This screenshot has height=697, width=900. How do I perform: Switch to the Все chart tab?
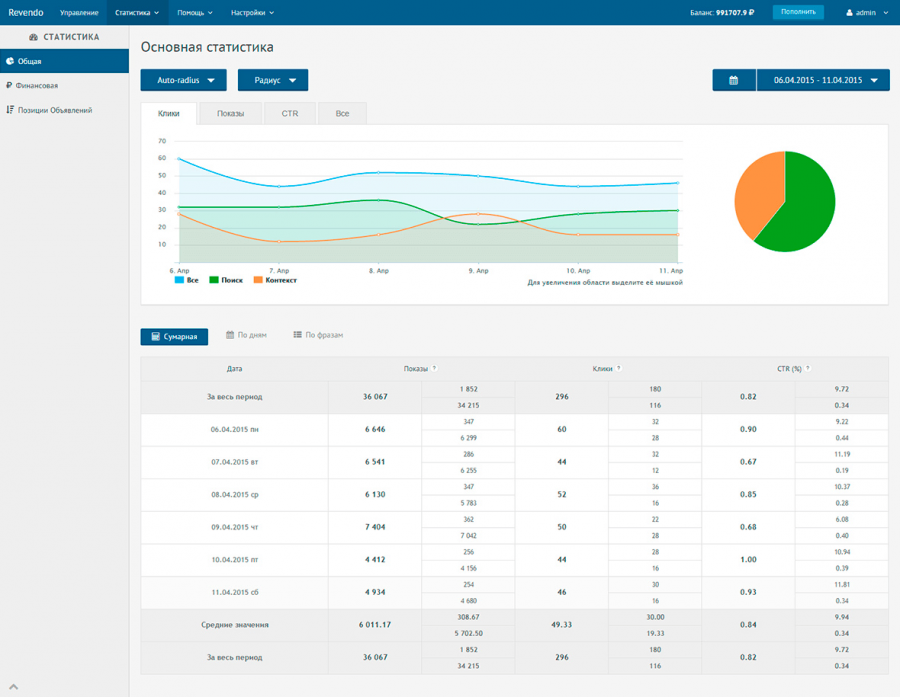pos(343,114)
